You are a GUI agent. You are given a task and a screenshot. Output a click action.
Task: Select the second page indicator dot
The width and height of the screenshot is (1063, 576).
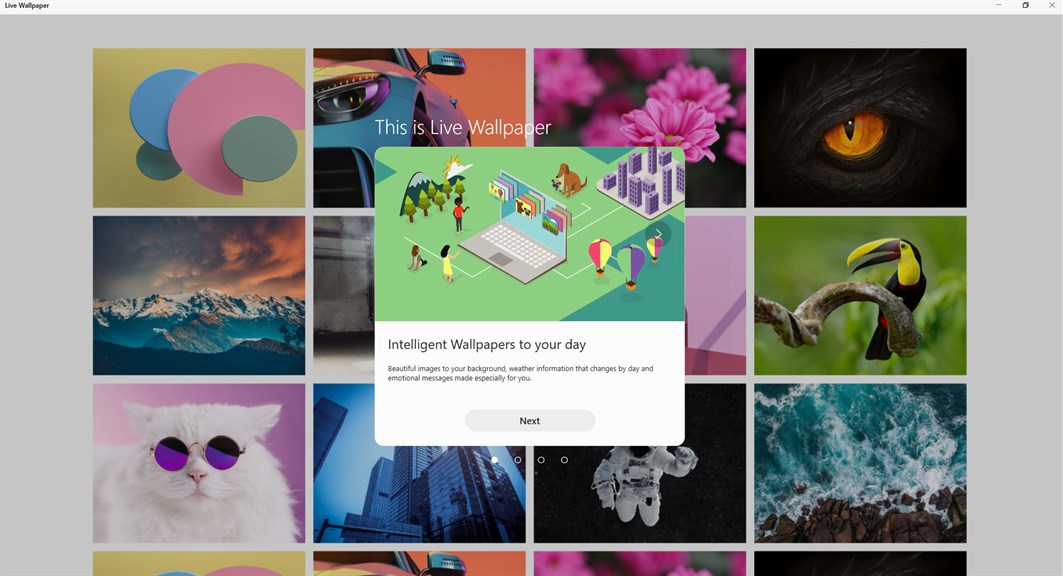pyautogui.click(x=518, y=460)
